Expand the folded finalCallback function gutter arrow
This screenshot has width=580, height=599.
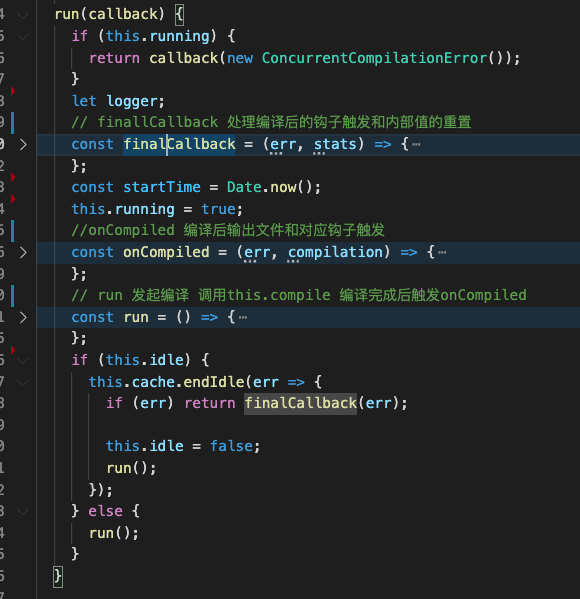click(x=23, y=144)
